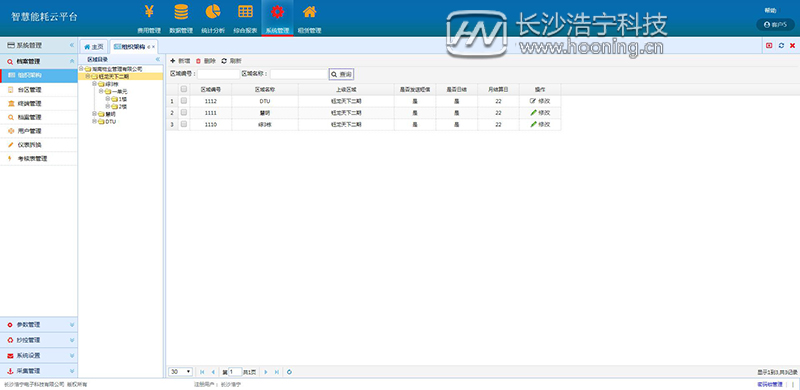Select the highlighted 组织架构 sidebar item
The height and width of the screenshot is (390, 800).
39,76
